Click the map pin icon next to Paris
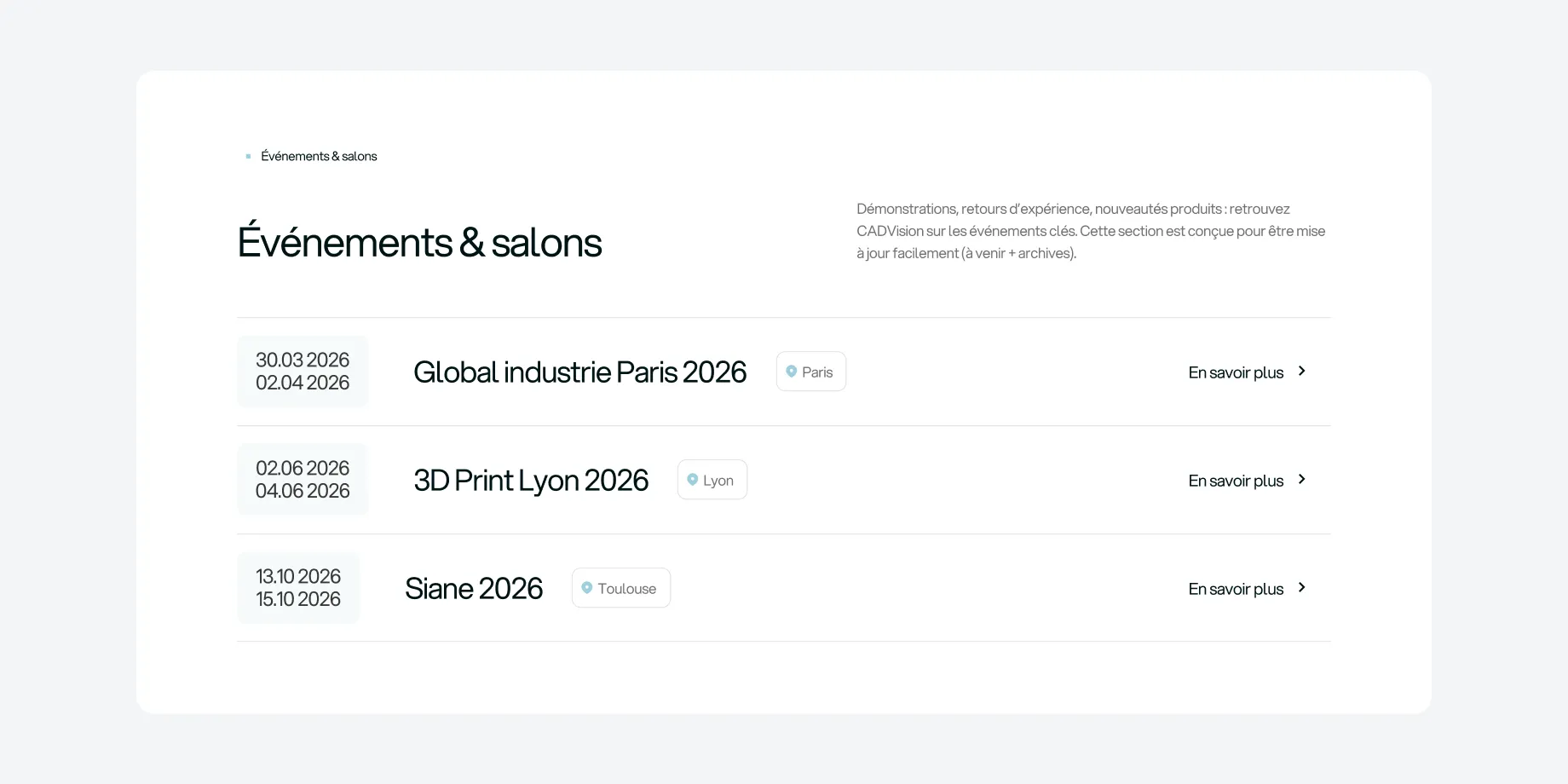 tap(792, 372)
